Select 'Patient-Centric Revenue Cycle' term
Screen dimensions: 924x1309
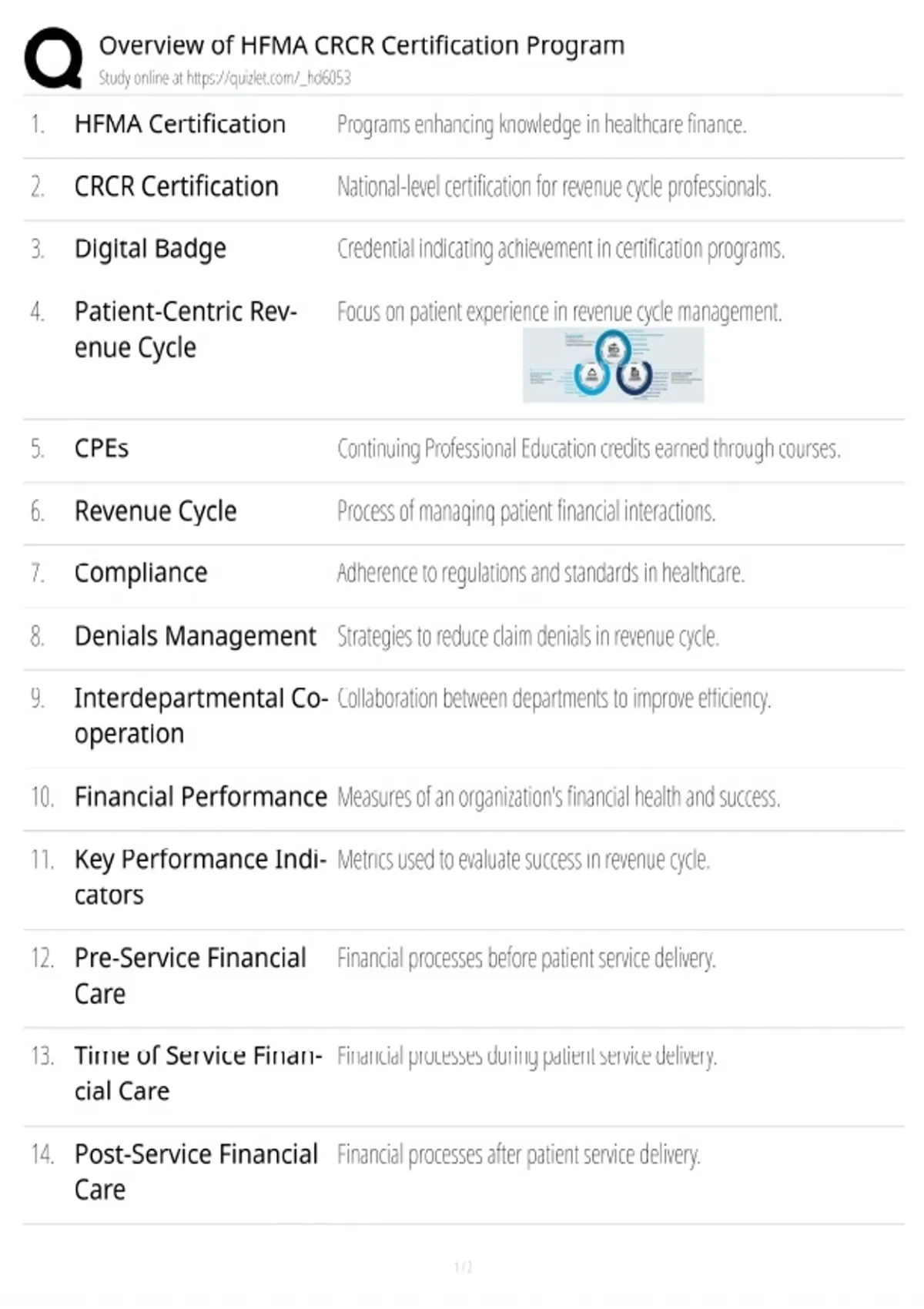pyautogui.click(x=186, y=330)
